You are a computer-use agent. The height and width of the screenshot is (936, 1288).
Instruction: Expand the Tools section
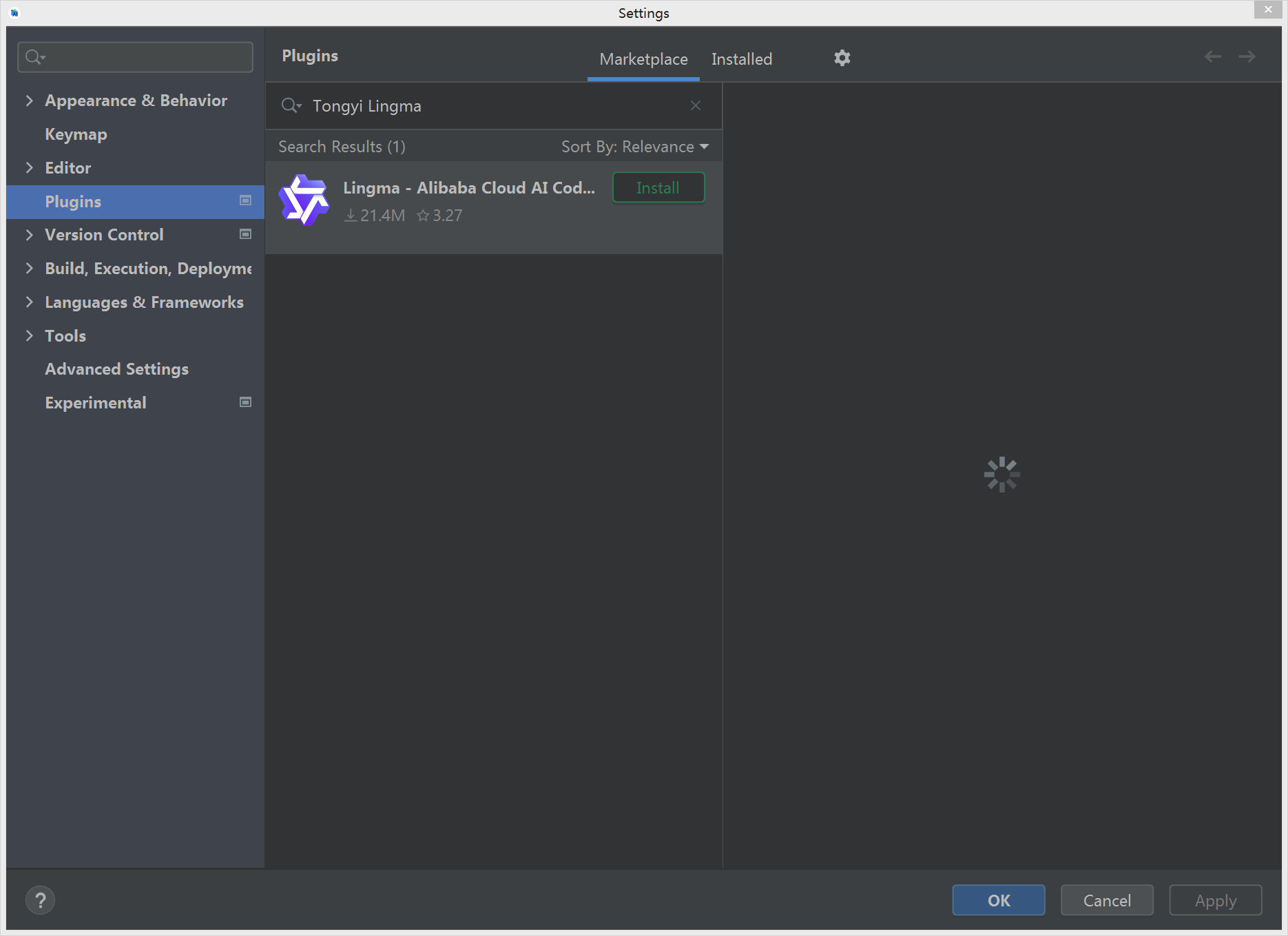point(29,335)
